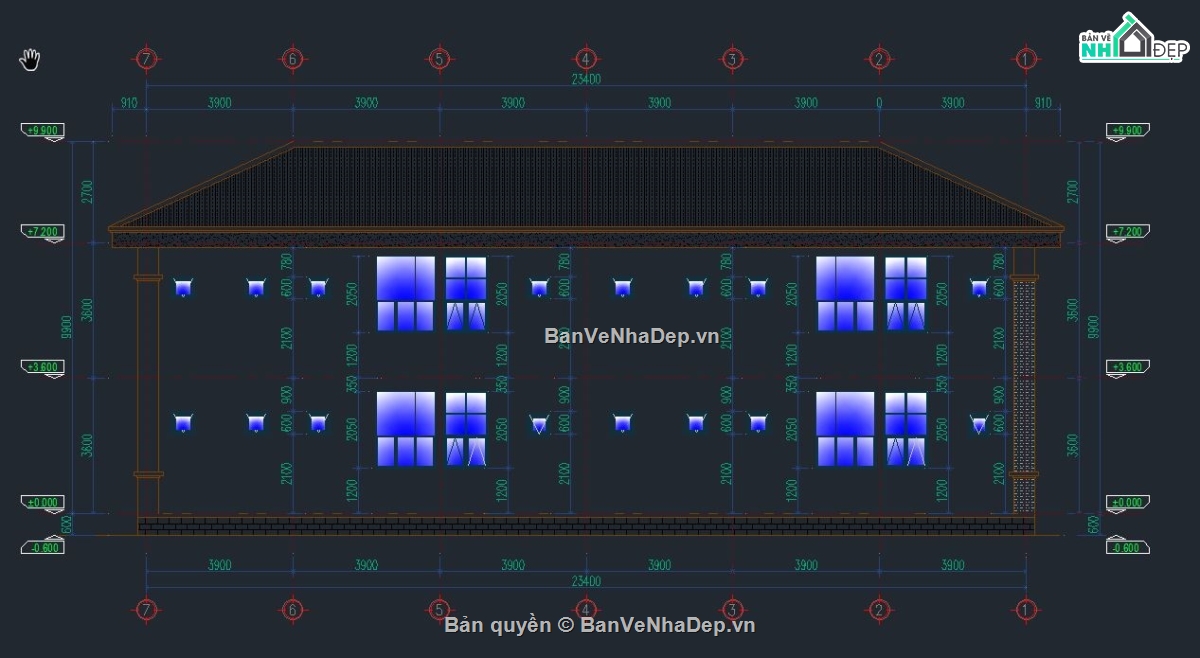Pick the bottom grid axis bubble 6
The image size is (1200, 658).
coord(292,609)
